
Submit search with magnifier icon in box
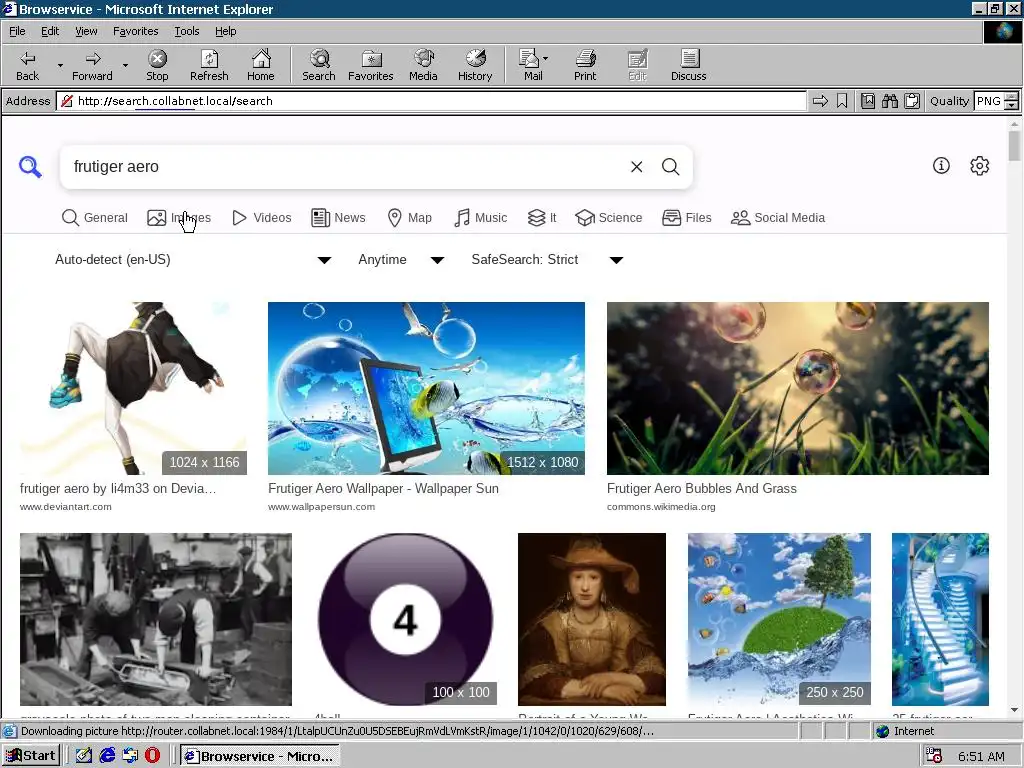671,167
